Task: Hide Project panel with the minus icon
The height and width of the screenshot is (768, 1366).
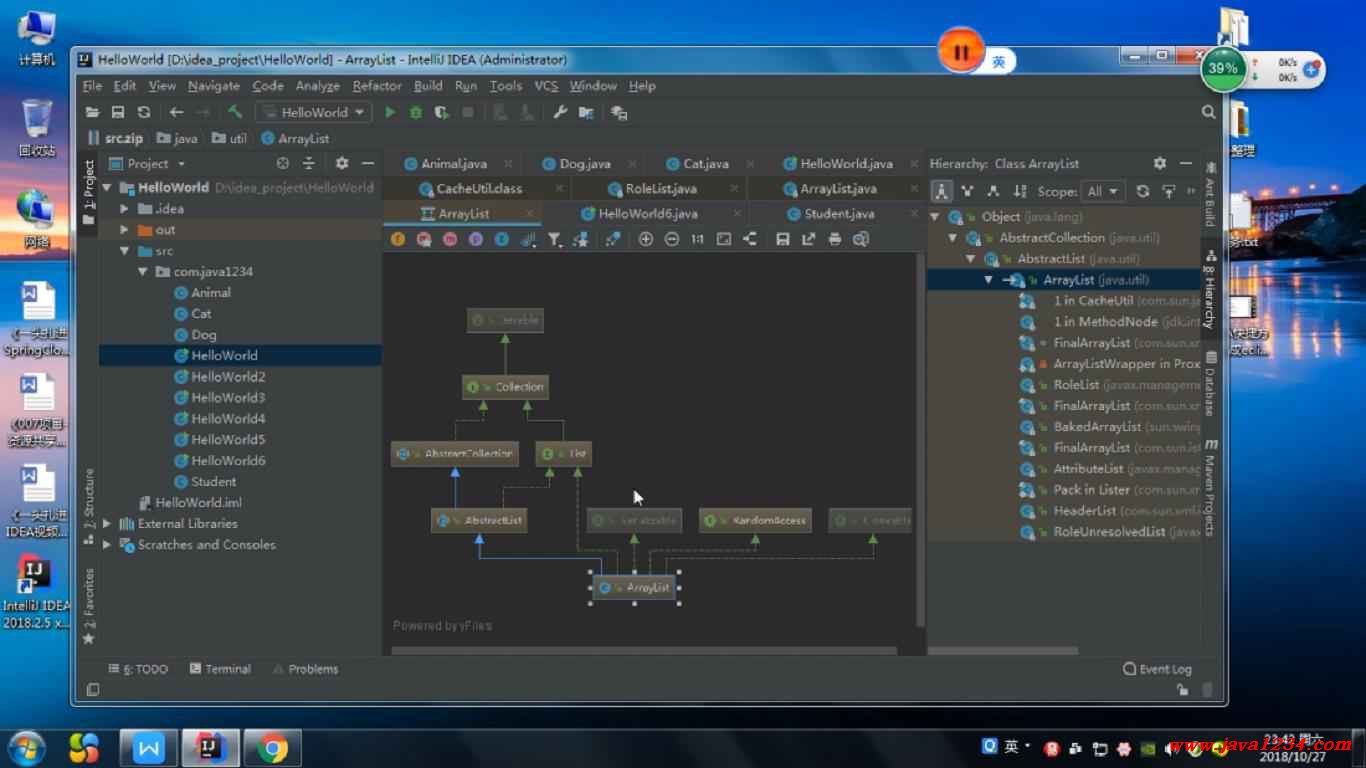Action: point(368,163)
